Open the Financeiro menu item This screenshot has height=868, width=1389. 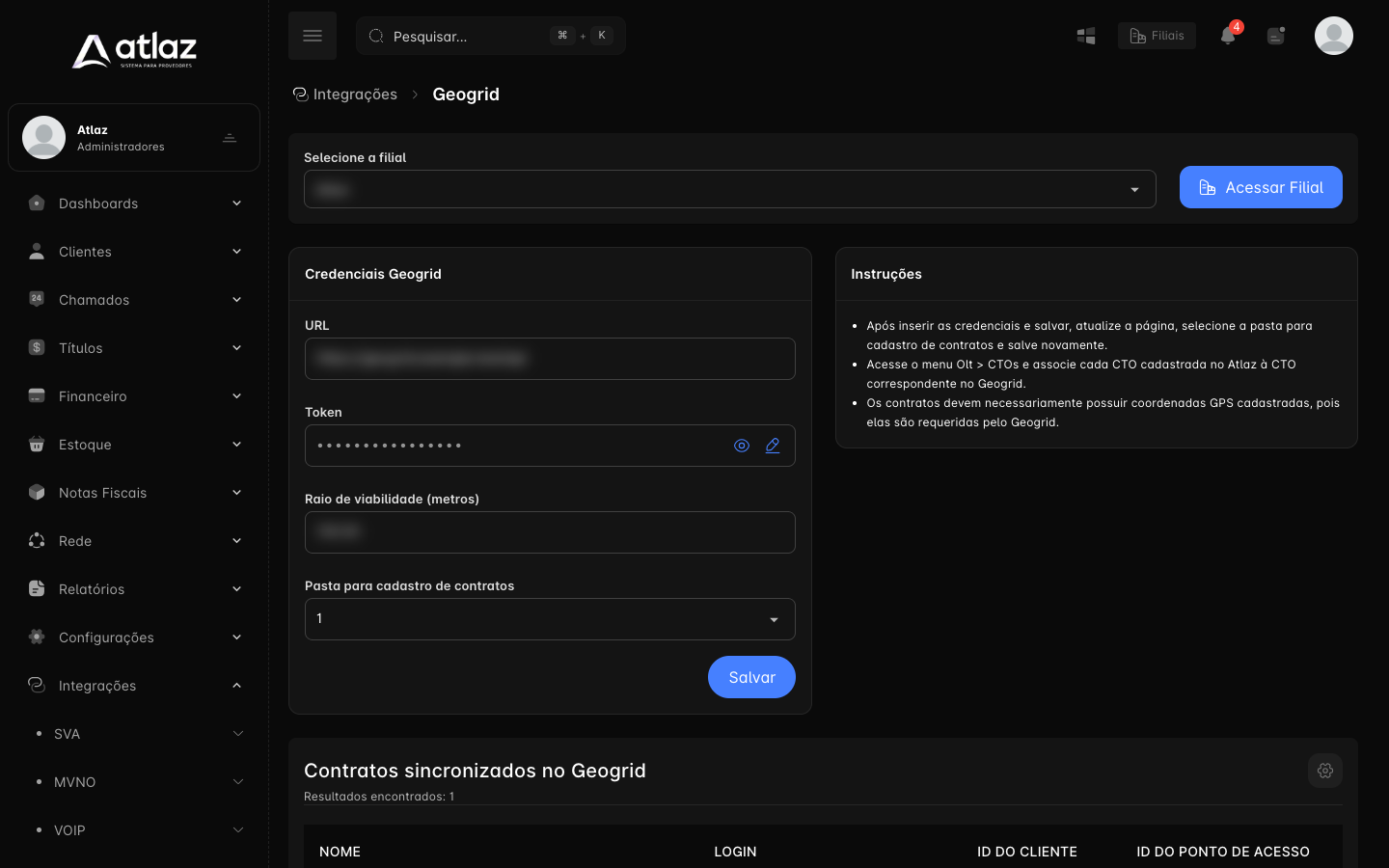(x=134, y=396)
